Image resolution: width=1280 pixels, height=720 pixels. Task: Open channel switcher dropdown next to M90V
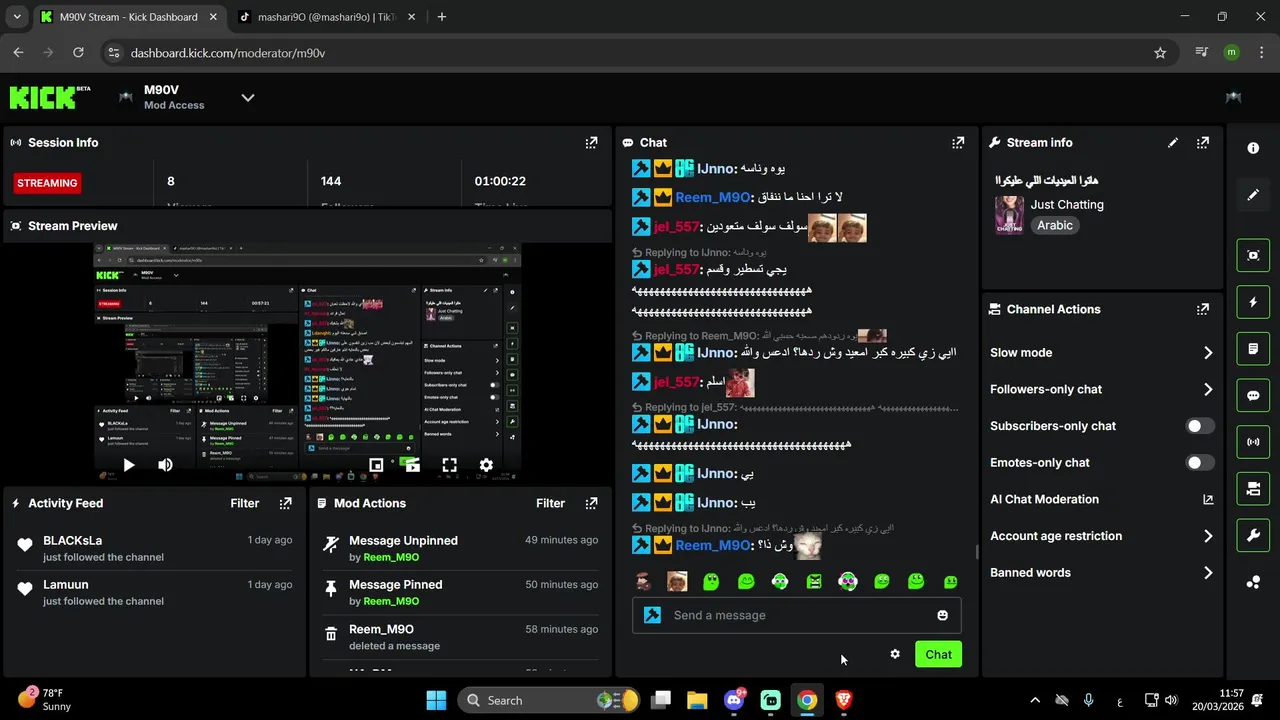(248, 98)
